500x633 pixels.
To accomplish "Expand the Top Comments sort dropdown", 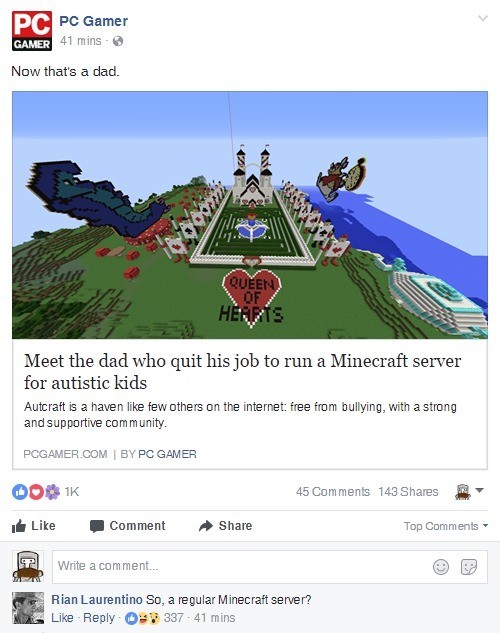I will [x=446, y=526].
